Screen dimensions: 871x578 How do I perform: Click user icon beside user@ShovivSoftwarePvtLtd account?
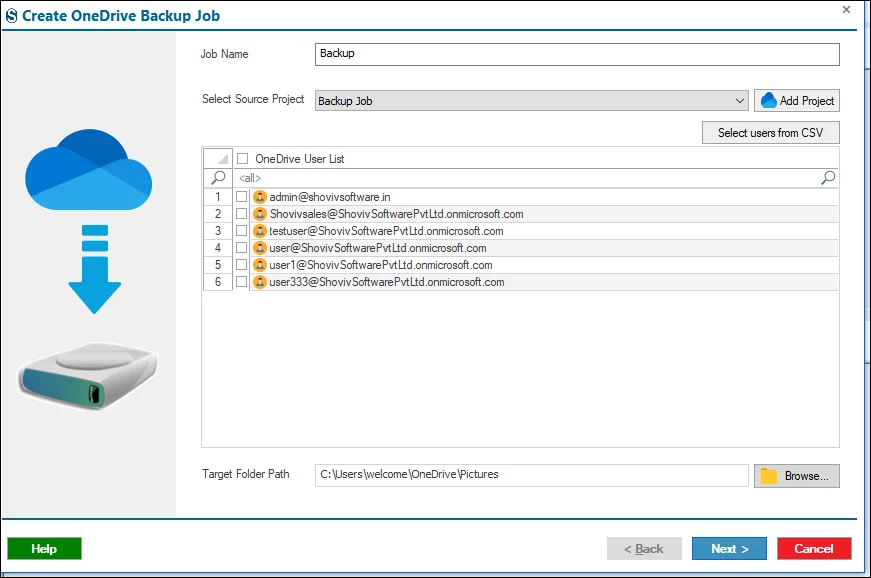tap(259, 248)
